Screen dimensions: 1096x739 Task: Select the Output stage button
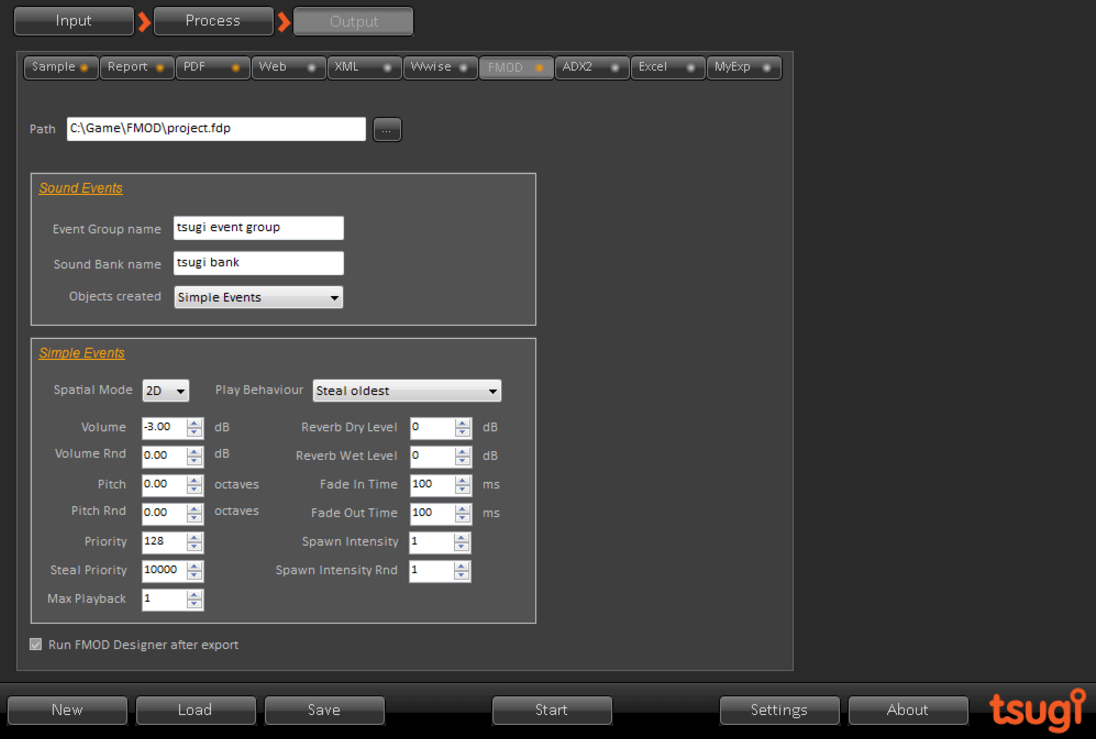pyautogui.click(x=354, y=21)
